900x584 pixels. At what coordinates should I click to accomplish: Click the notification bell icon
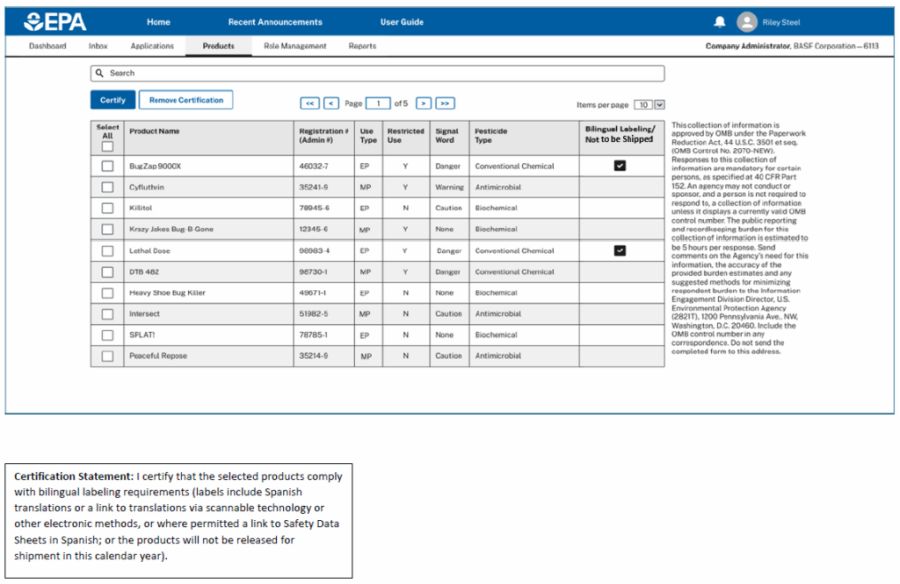719,22
